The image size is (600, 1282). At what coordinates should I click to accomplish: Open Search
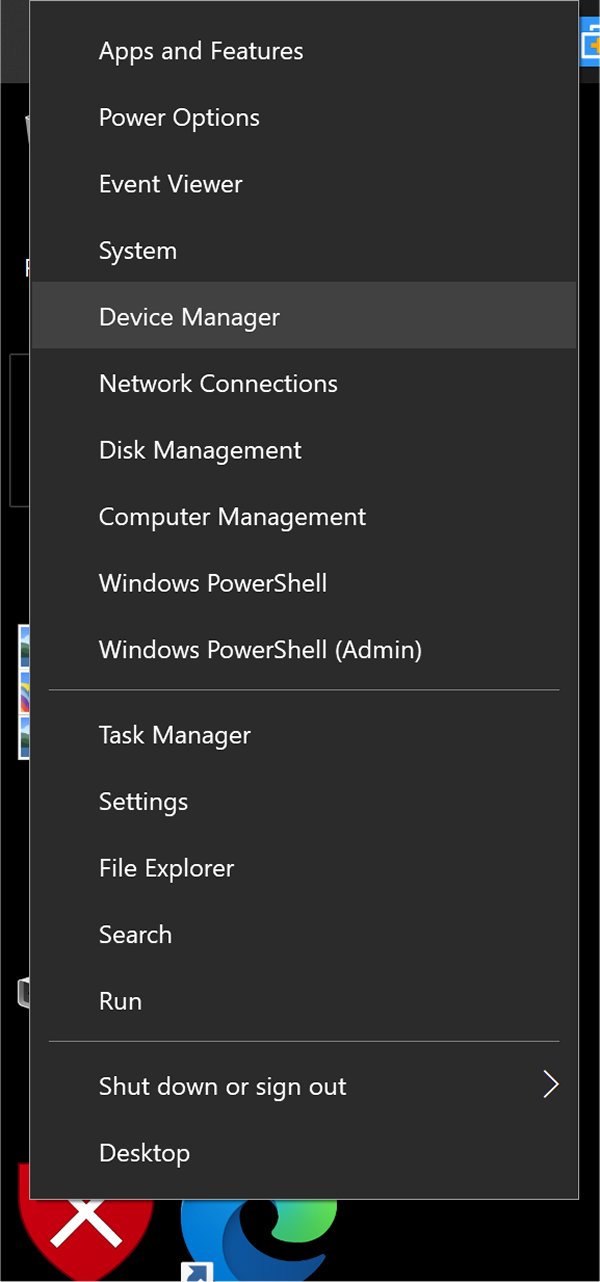tap(135, 934)
